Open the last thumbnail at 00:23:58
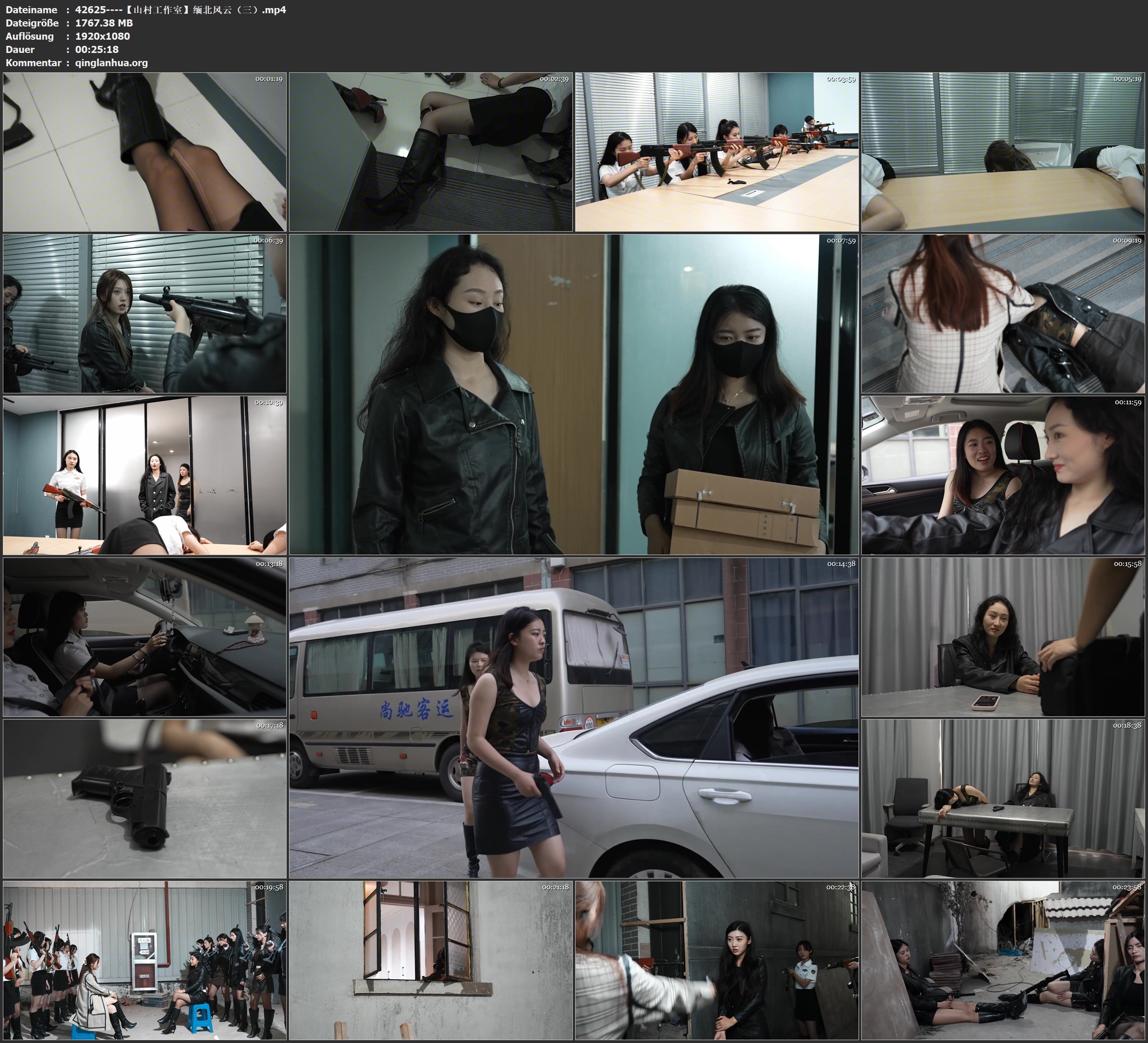 (1003, 960)
